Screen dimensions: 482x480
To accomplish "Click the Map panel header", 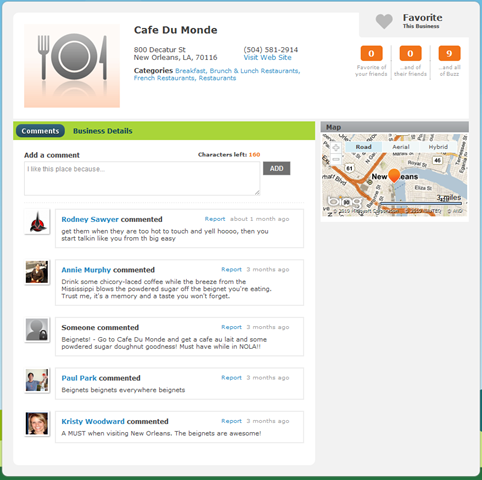I will coord(395,127).
